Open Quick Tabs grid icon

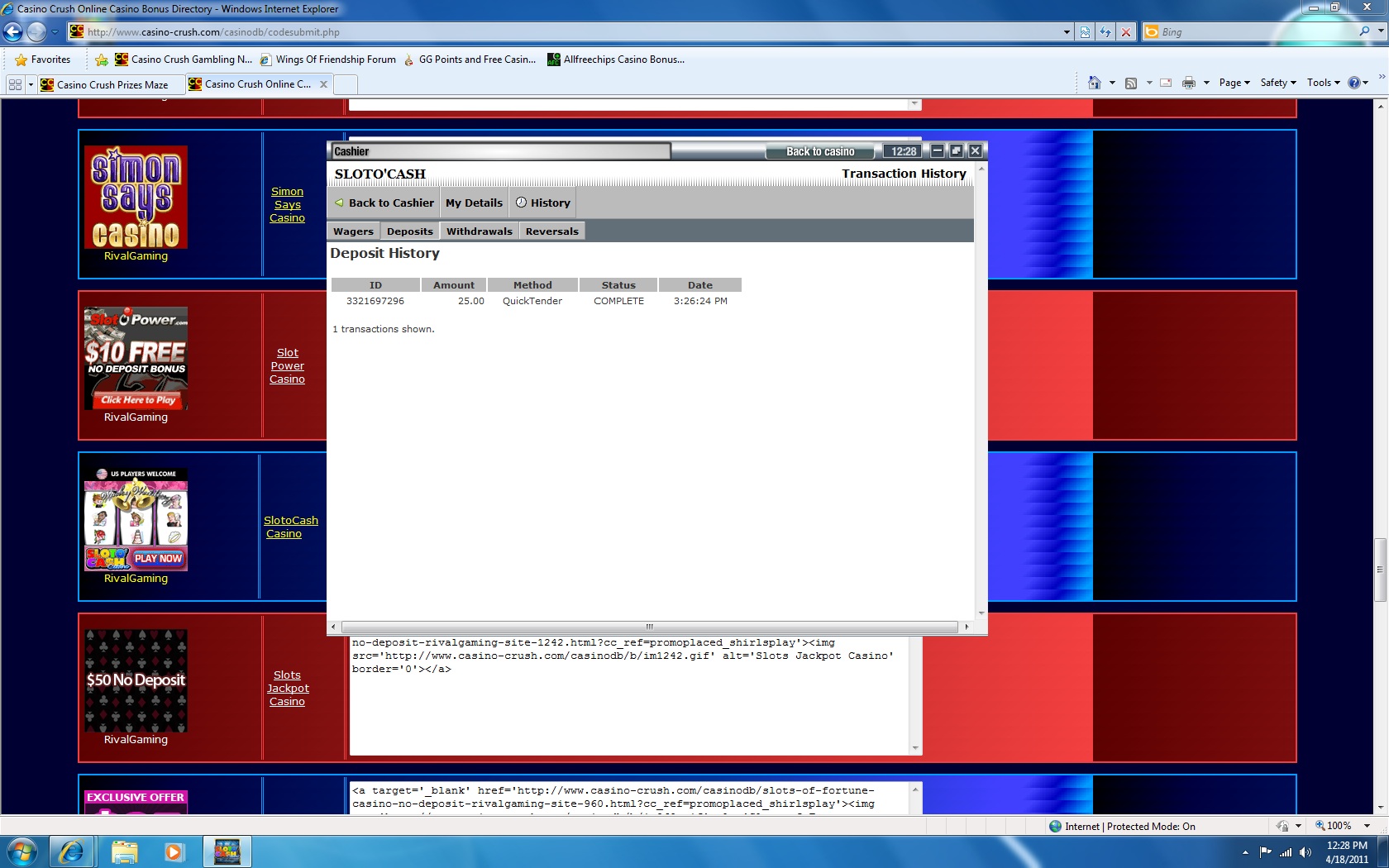(15, 84)
